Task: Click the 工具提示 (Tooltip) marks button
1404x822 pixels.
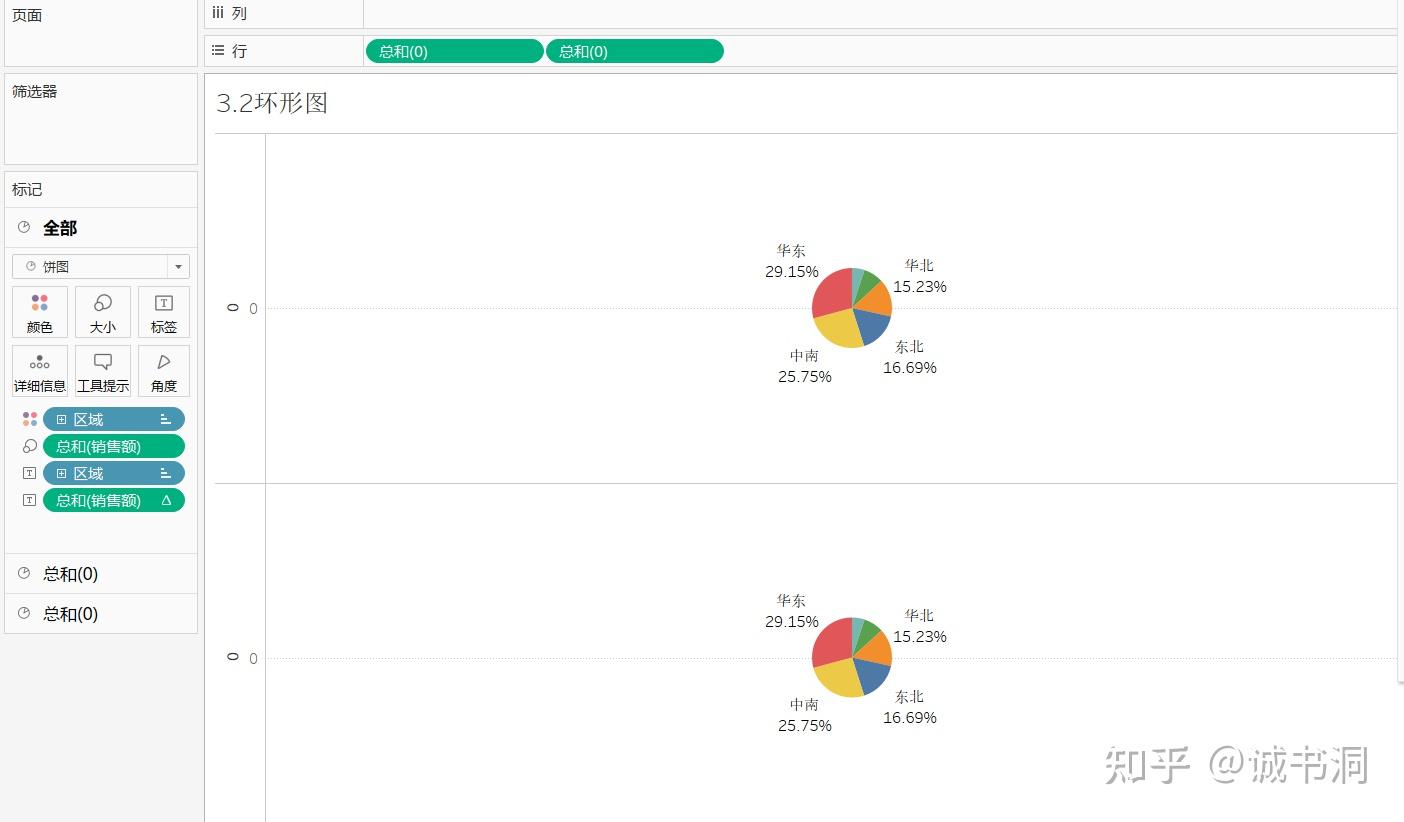Action: pos(102,371)
